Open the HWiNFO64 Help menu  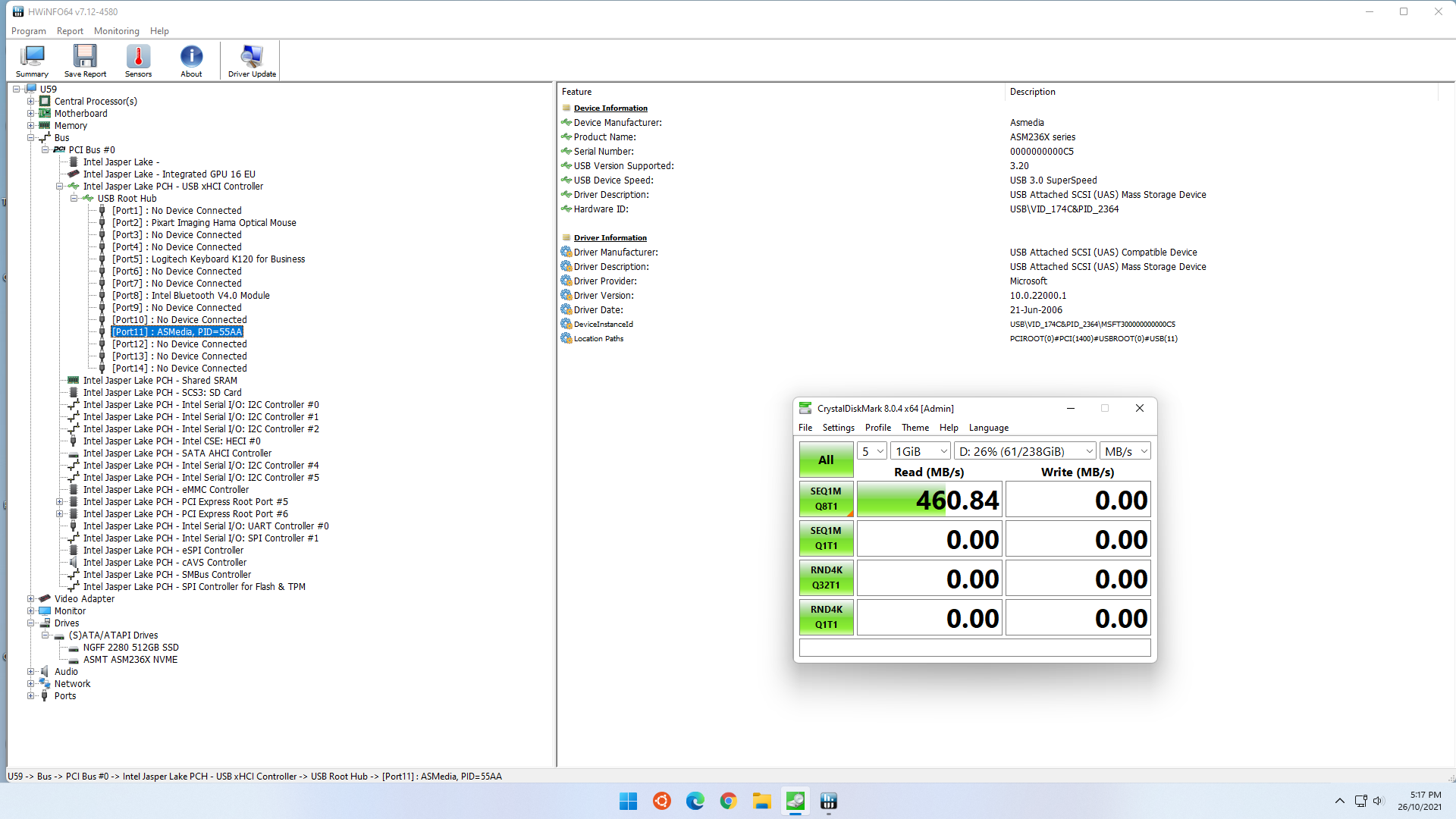159,31
